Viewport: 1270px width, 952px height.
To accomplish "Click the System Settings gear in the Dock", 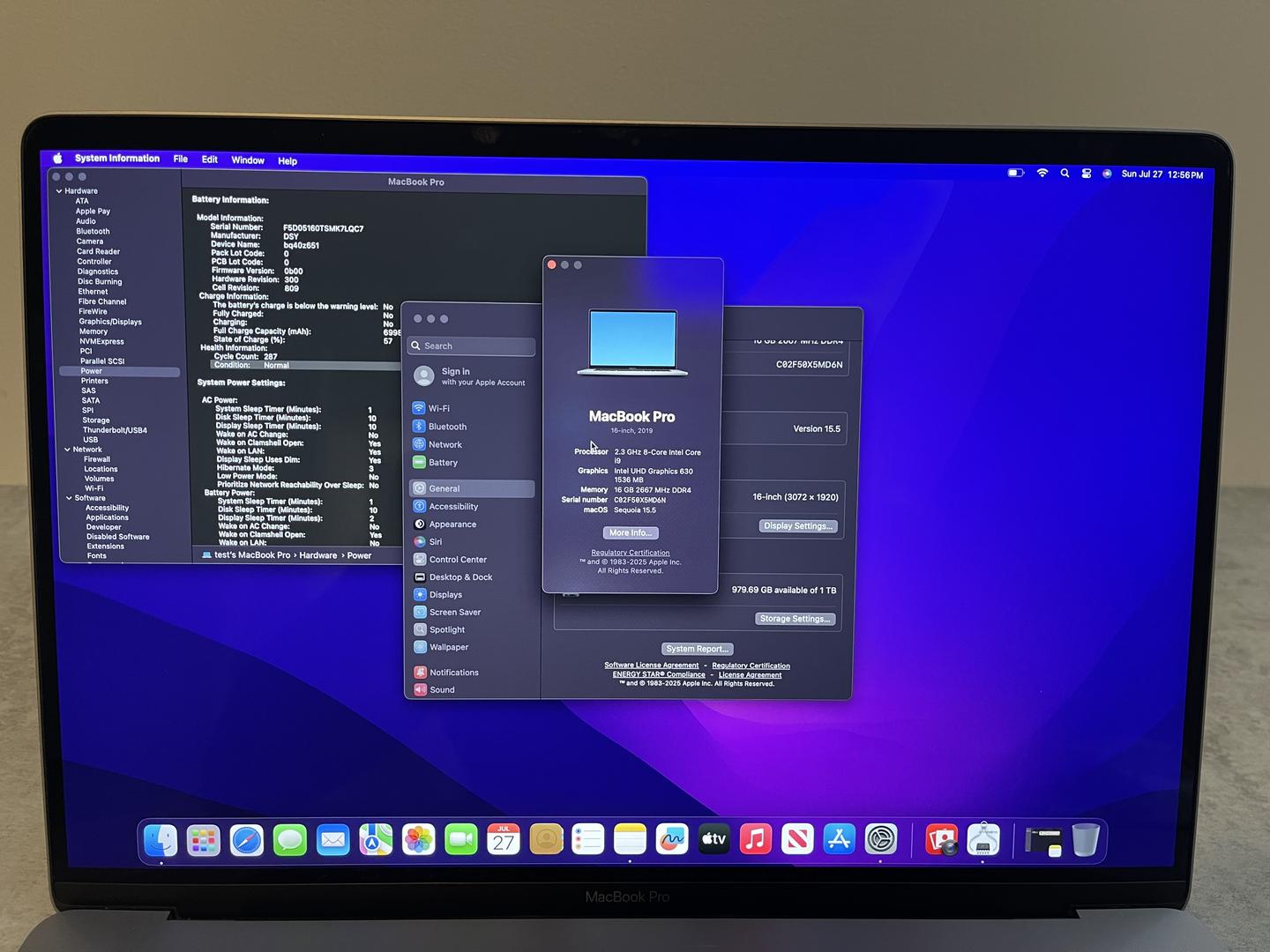I will tap(881, 840).
